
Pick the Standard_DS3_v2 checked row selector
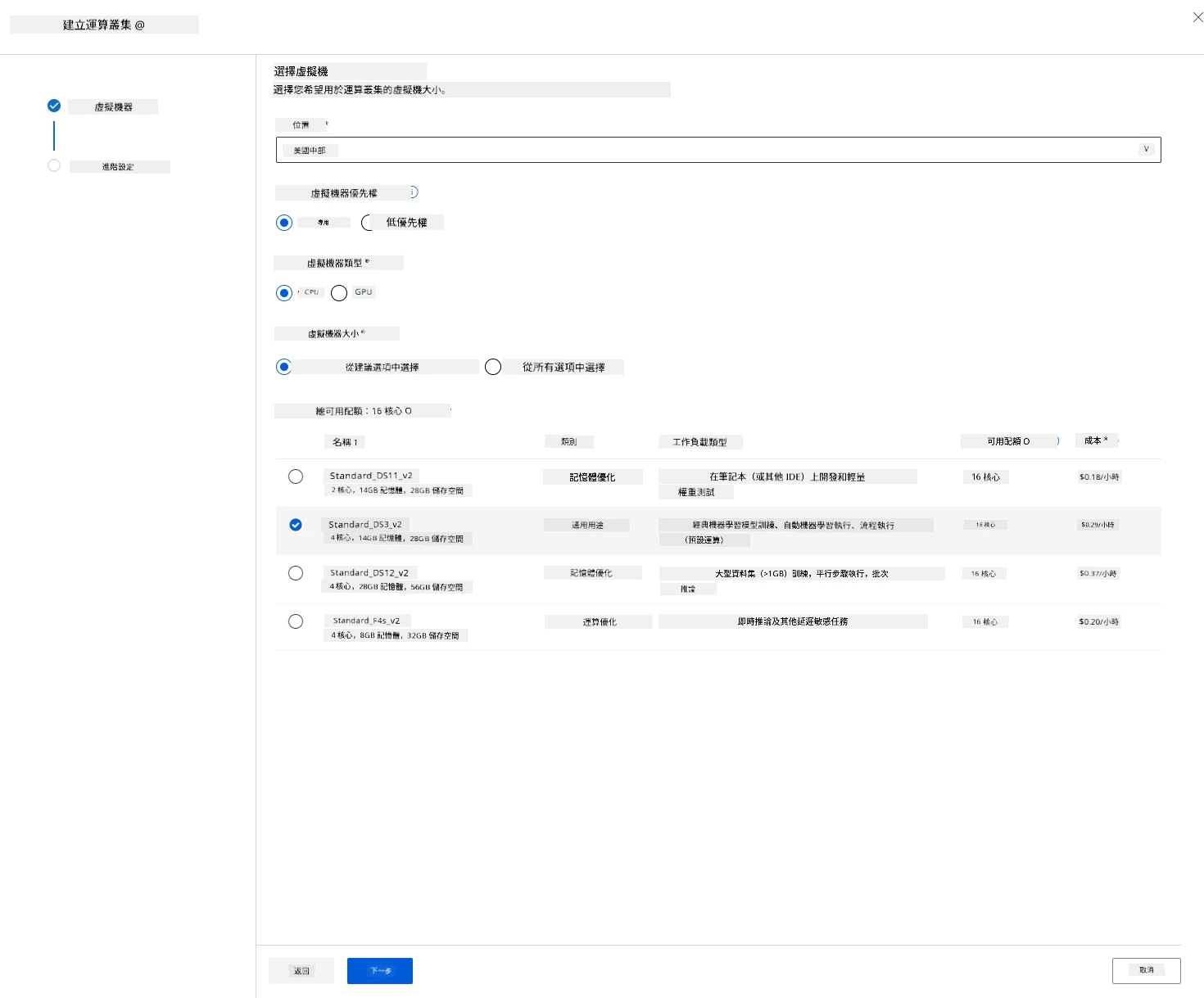click(296, 525)
